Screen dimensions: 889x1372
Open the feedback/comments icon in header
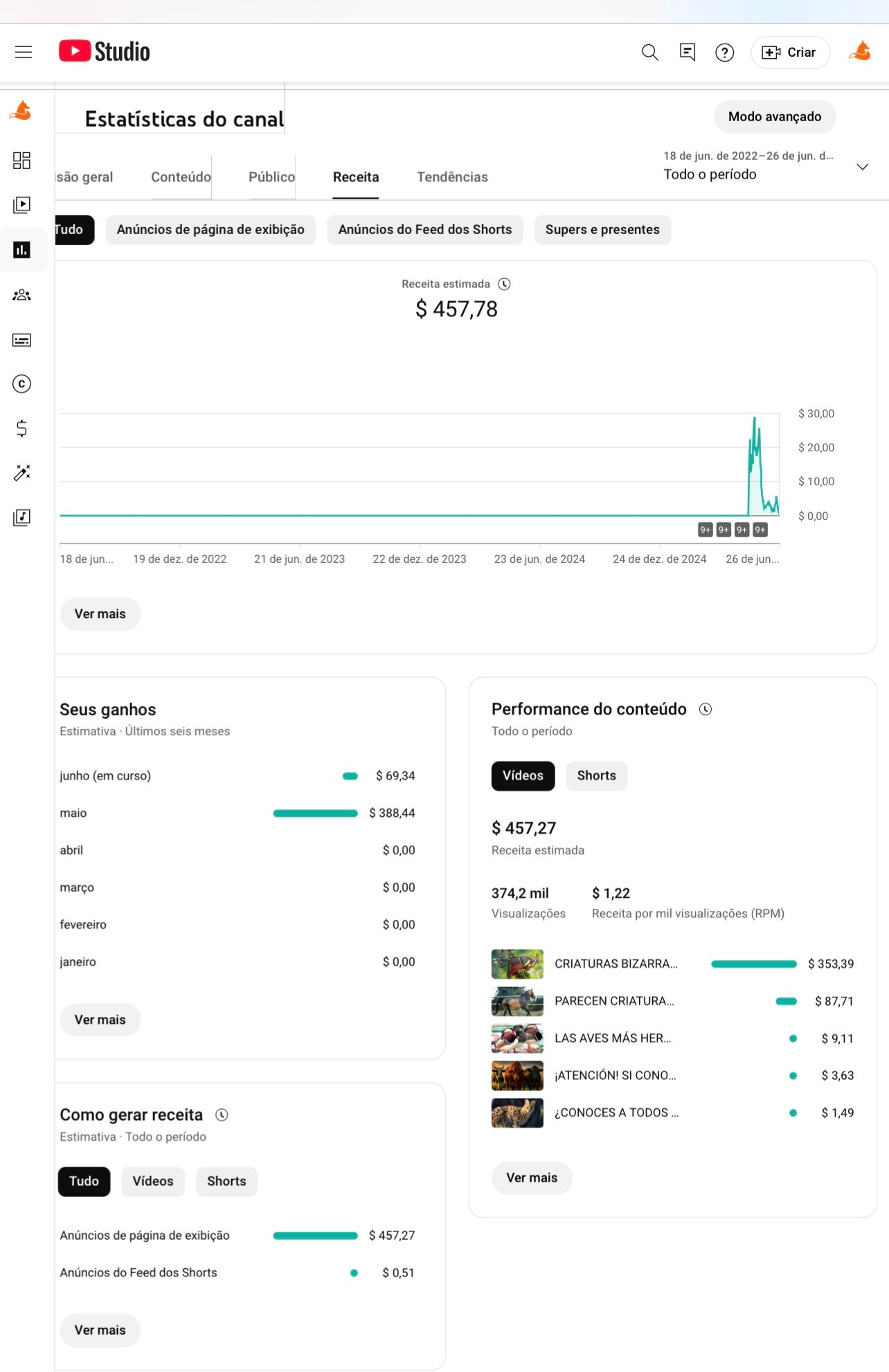tap(688, 52)
